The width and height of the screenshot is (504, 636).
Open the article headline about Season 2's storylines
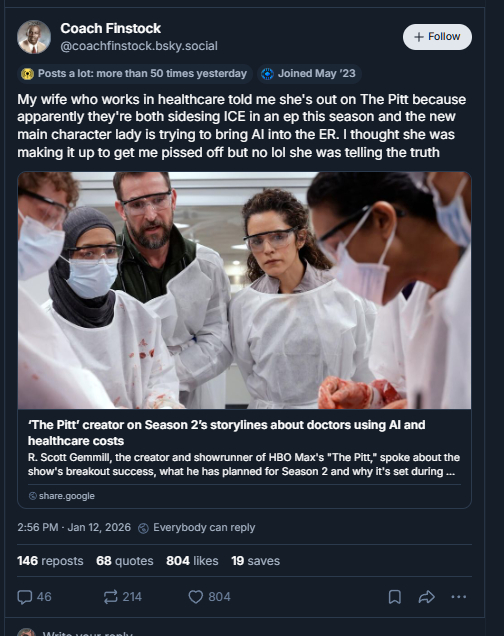tap(227, 432)
